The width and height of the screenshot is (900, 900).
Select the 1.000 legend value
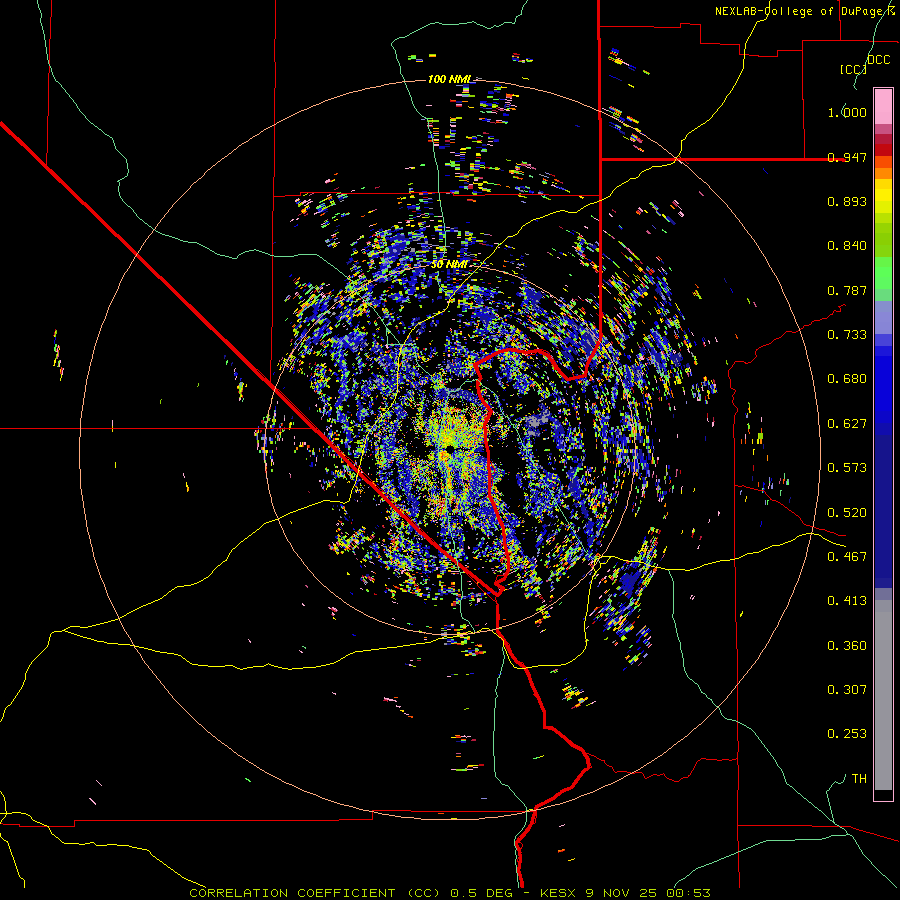(847, 112)
